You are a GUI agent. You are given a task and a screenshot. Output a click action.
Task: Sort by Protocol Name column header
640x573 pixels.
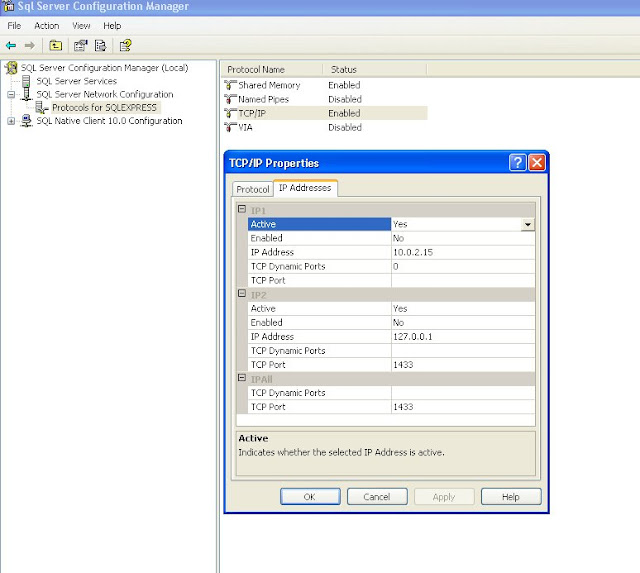pyautogui.click(x=272, y=70)
